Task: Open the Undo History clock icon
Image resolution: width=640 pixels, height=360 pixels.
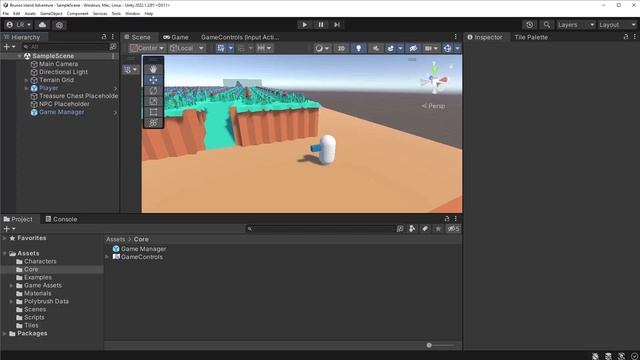Action: [529, 25]
